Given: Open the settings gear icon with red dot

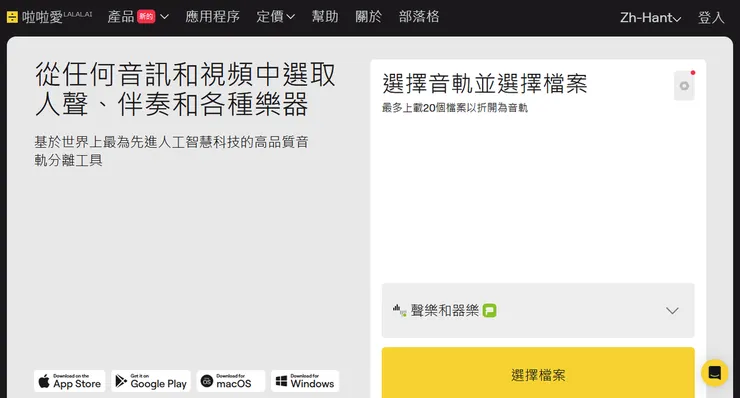Looking at the screenshot, I should pos(684,86).
